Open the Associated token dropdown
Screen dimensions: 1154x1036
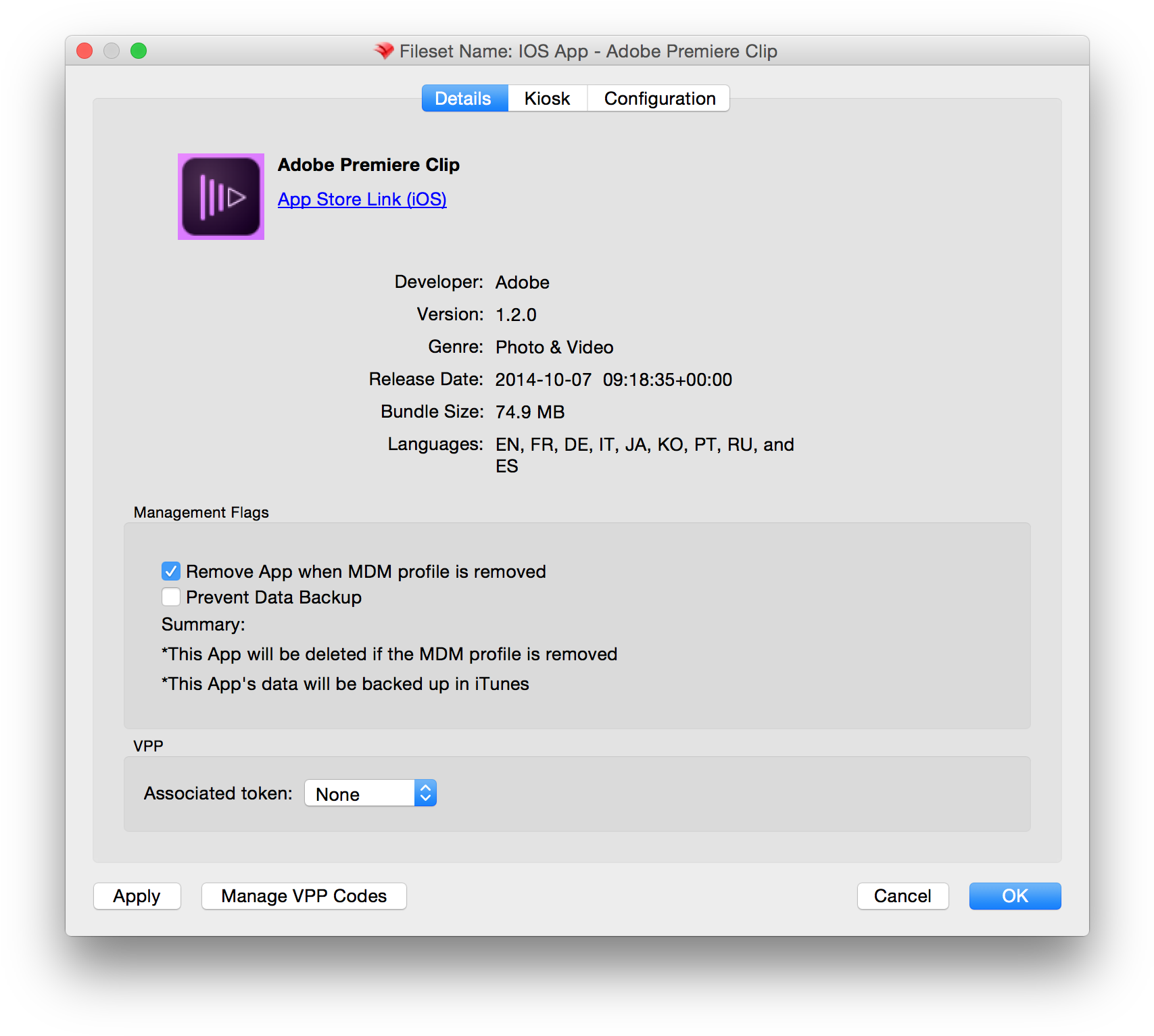pos(370,793)
